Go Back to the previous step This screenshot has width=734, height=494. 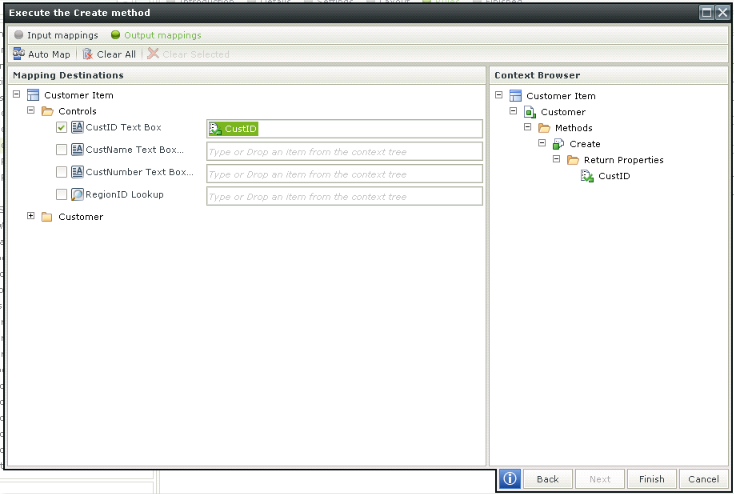[x=548, y=479]
